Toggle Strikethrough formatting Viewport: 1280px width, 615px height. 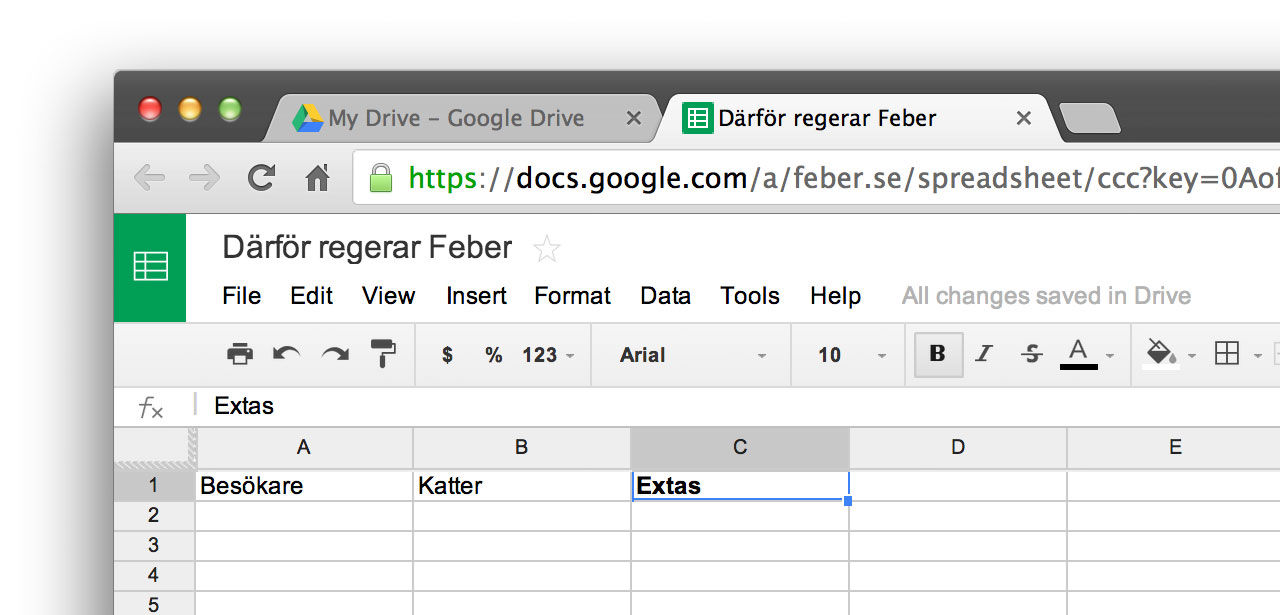coord(1033,354)
